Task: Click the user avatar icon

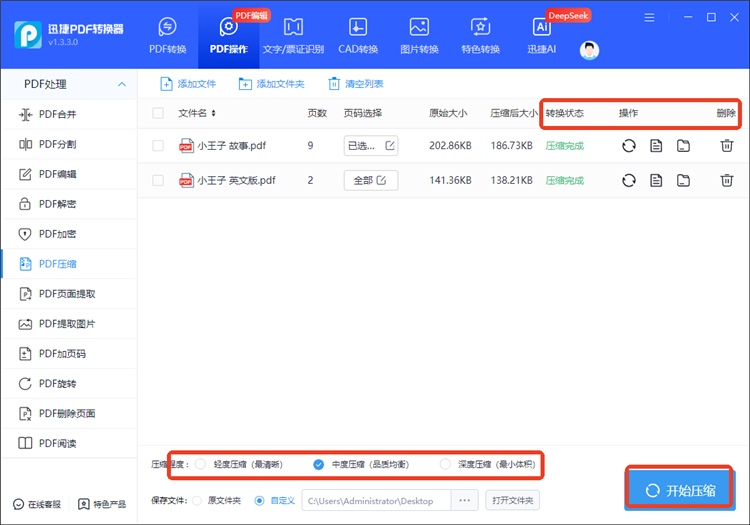Action: (589, 50)
